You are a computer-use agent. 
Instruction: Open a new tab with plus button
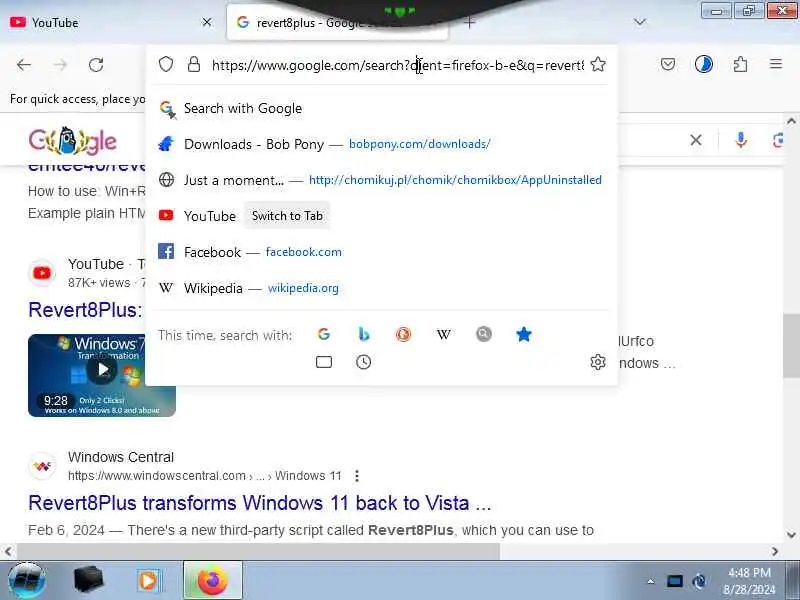coord(470,22)
